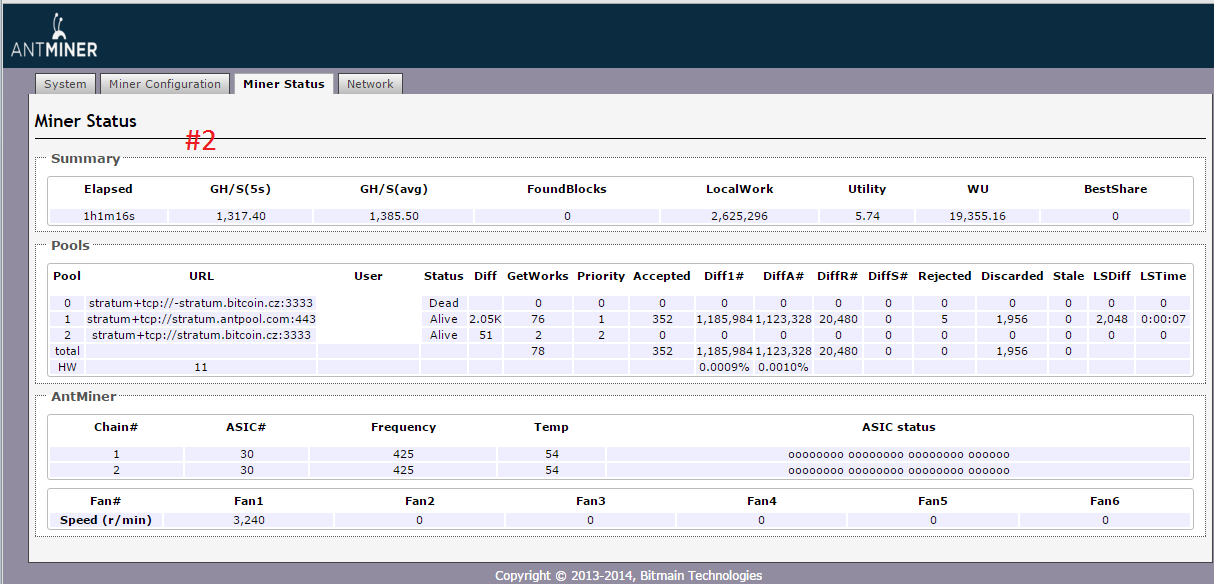Click the antpool.com:443 pool URL
Viewport: 1214px width, 584px height.
(201, 319)
